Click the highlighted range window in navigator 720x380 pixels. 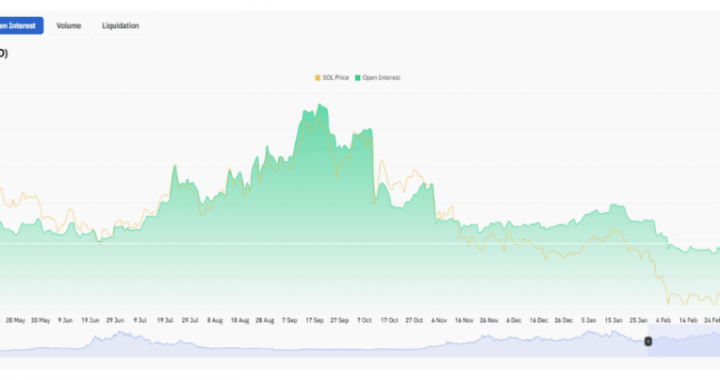pos(684,341)
